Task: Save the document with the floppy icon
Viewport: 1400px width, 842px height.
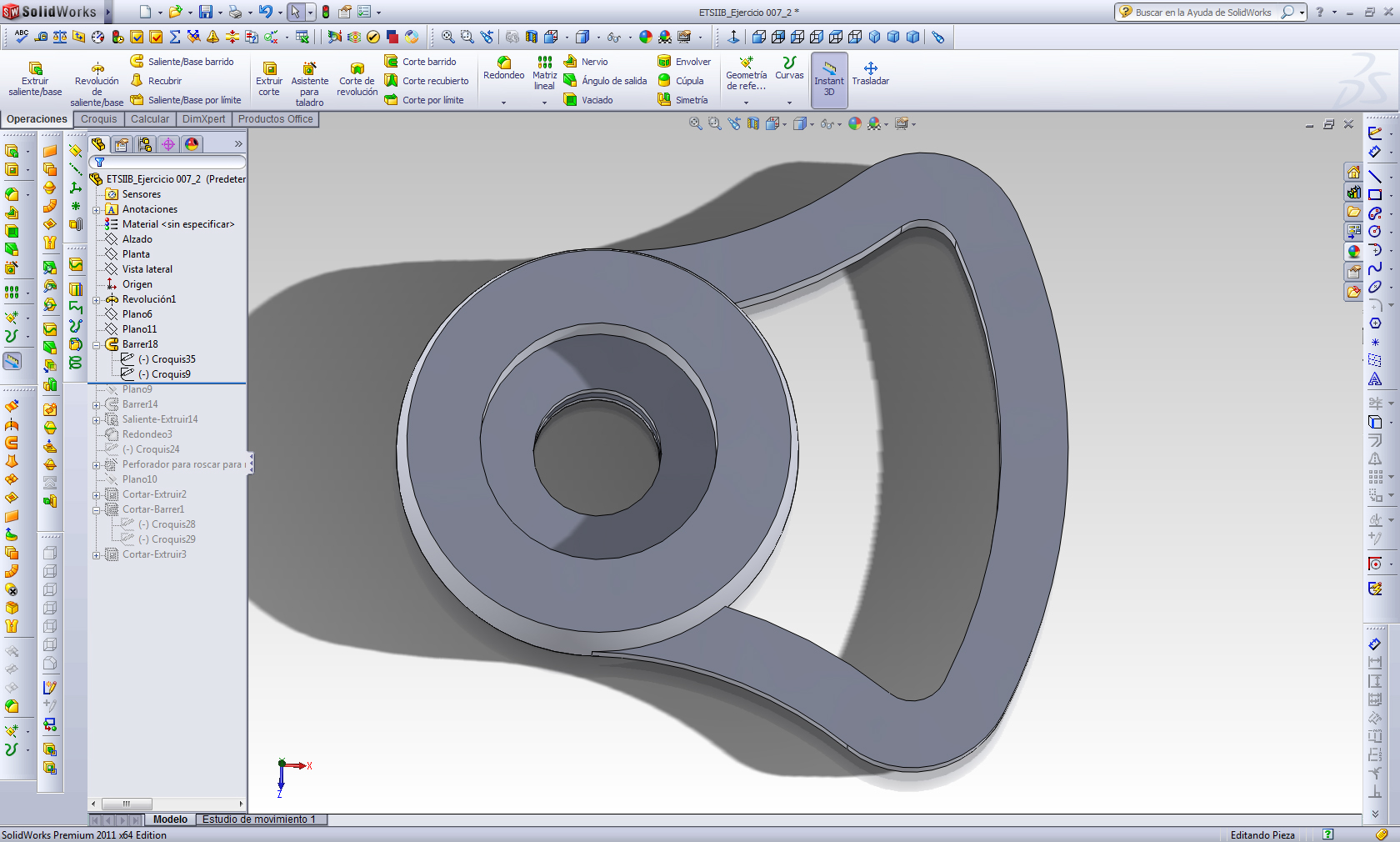Action: click(205, 12)
